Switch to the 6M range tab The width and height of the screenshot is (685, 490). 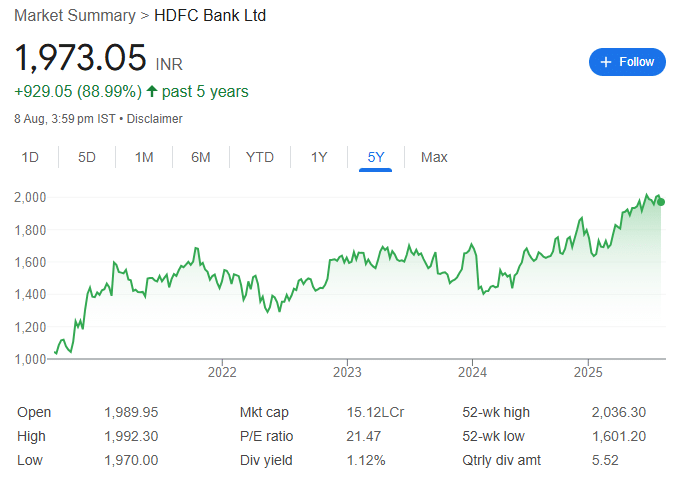point(201,157)
